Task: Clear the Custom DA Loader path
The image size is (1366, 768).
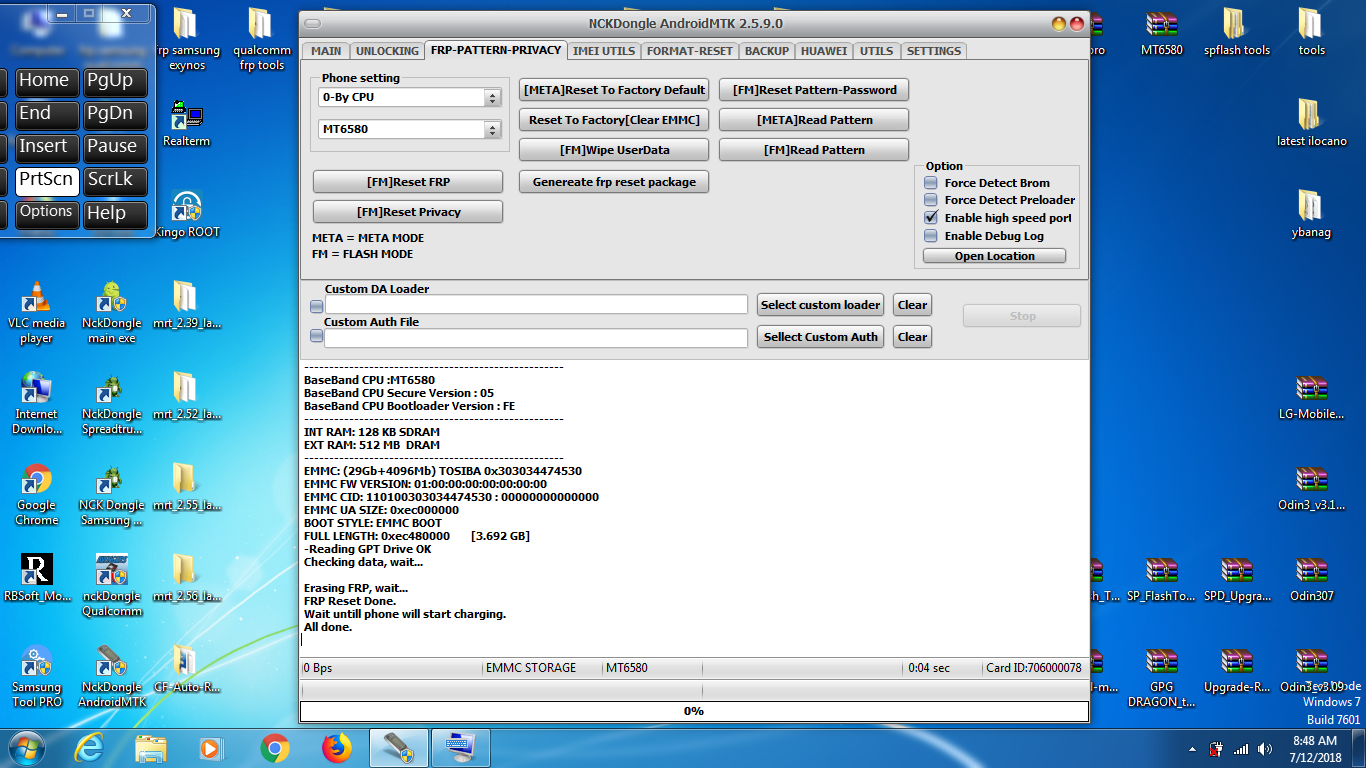Action: [912, 305]
